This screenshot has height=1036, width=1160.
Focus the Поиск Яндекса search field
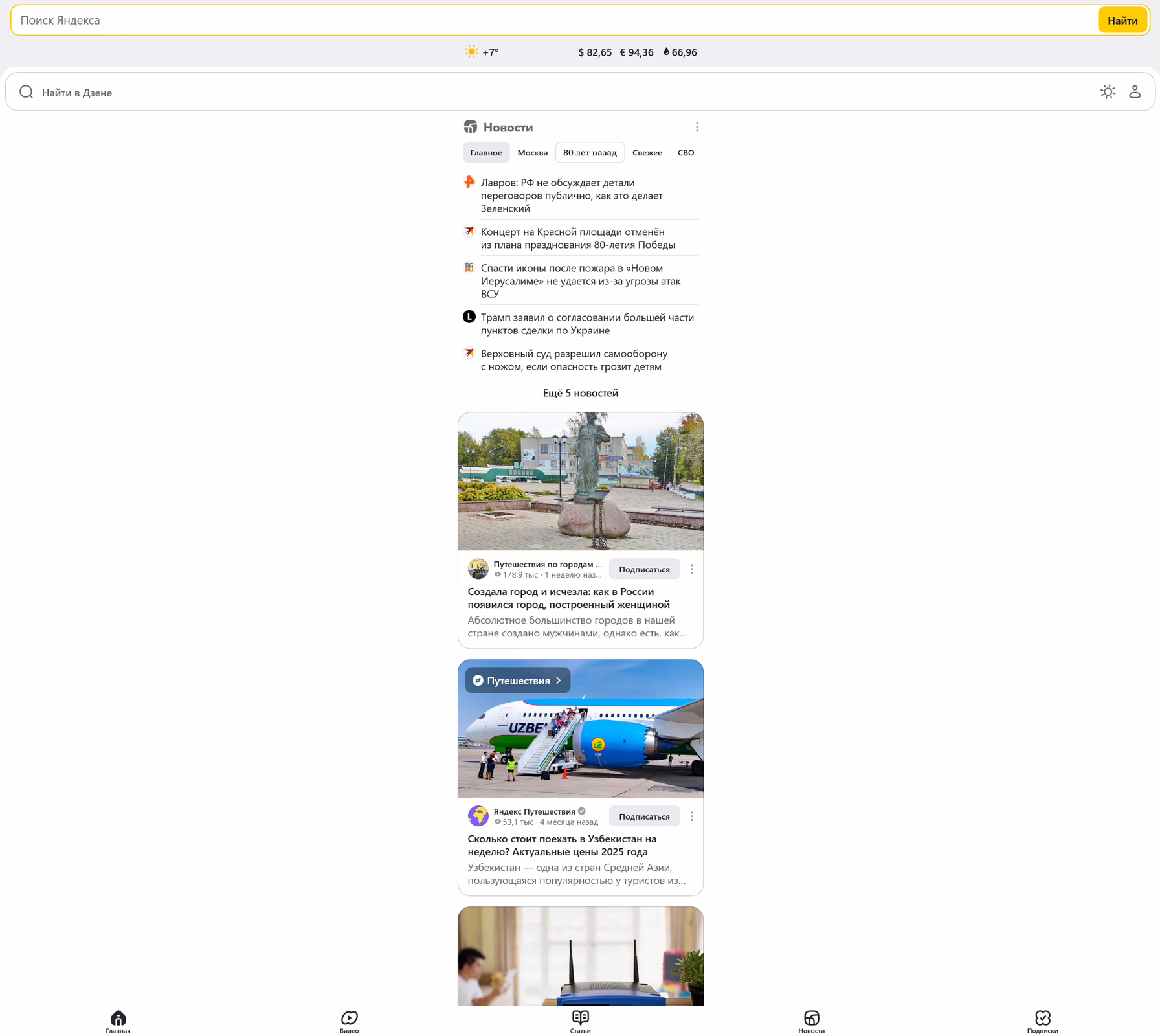tap(555, 21)
